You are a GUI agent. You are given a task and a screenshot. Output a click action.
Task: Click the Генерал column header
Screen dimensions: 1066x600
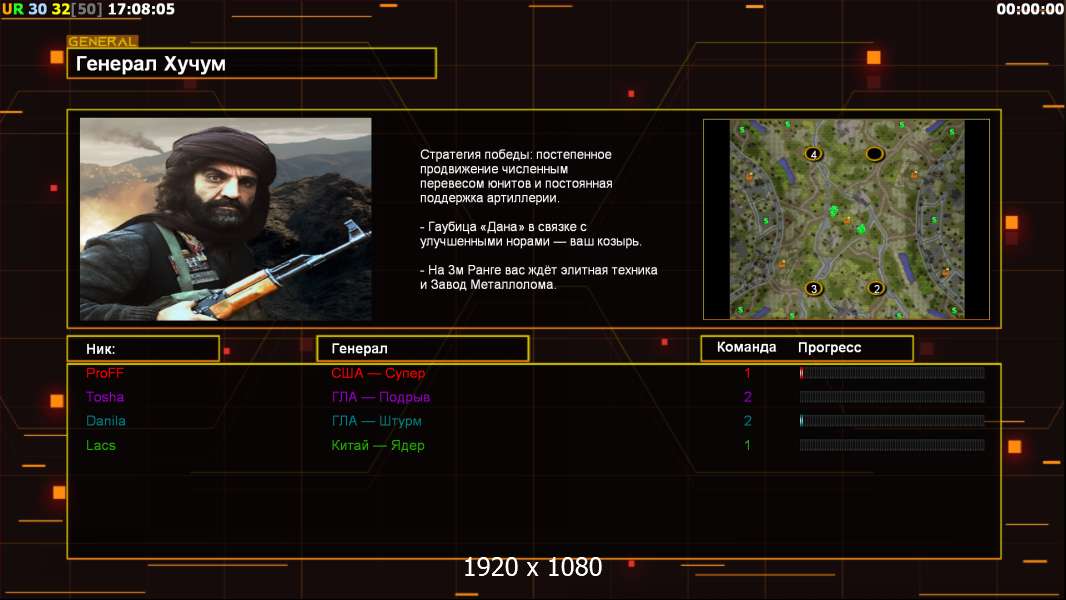422,349
